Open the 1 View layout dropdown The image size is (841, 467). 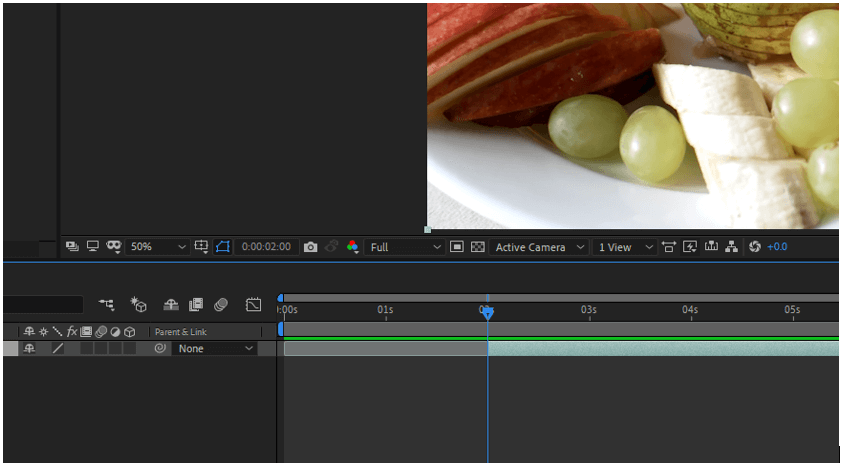(625, 247)
